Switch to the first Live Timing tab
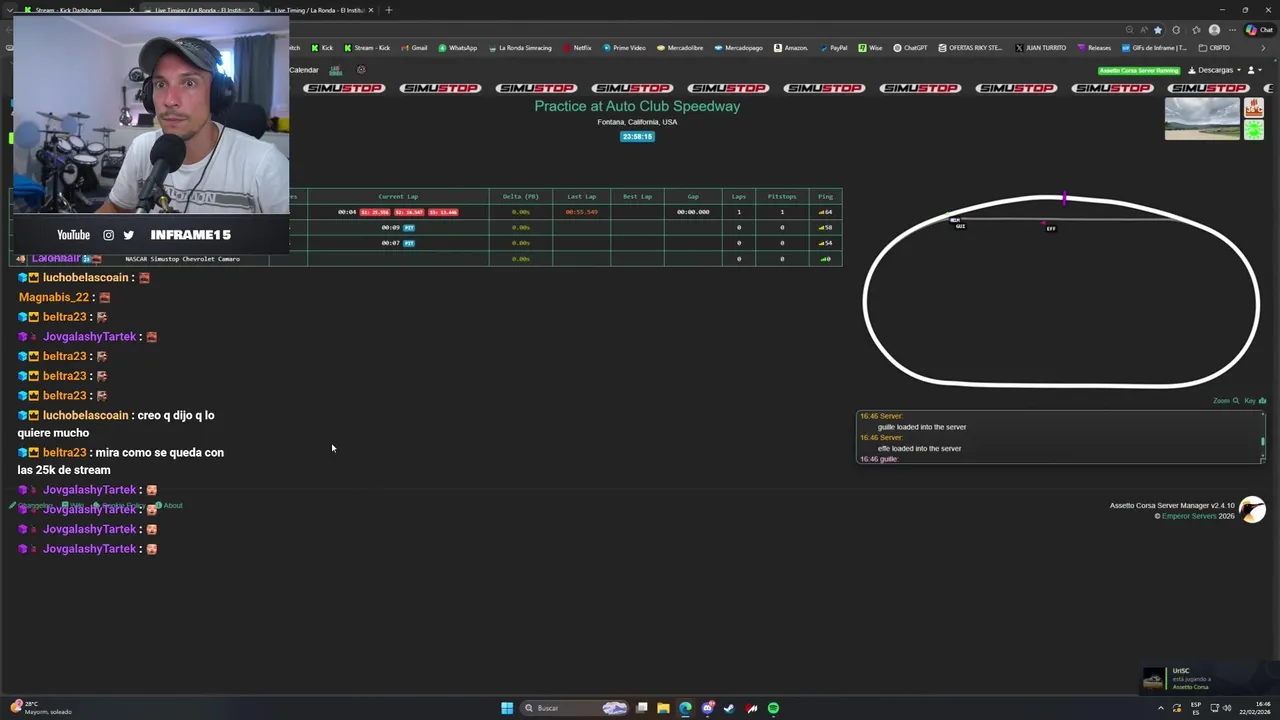Image resolution: width=1280 pixels, height=720 pixels. coord(199,10)
